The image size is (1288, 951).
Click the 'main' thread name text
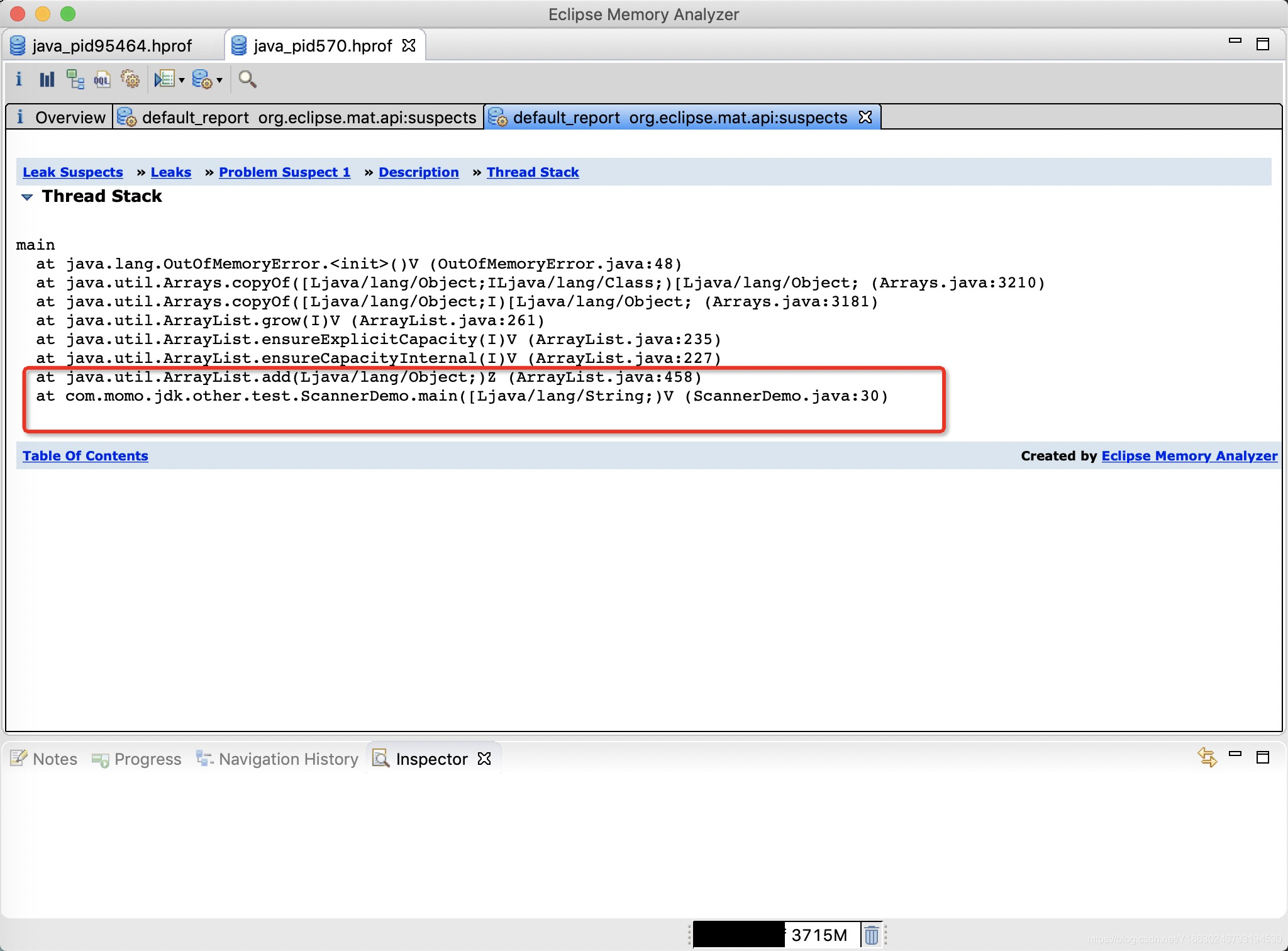35,245
